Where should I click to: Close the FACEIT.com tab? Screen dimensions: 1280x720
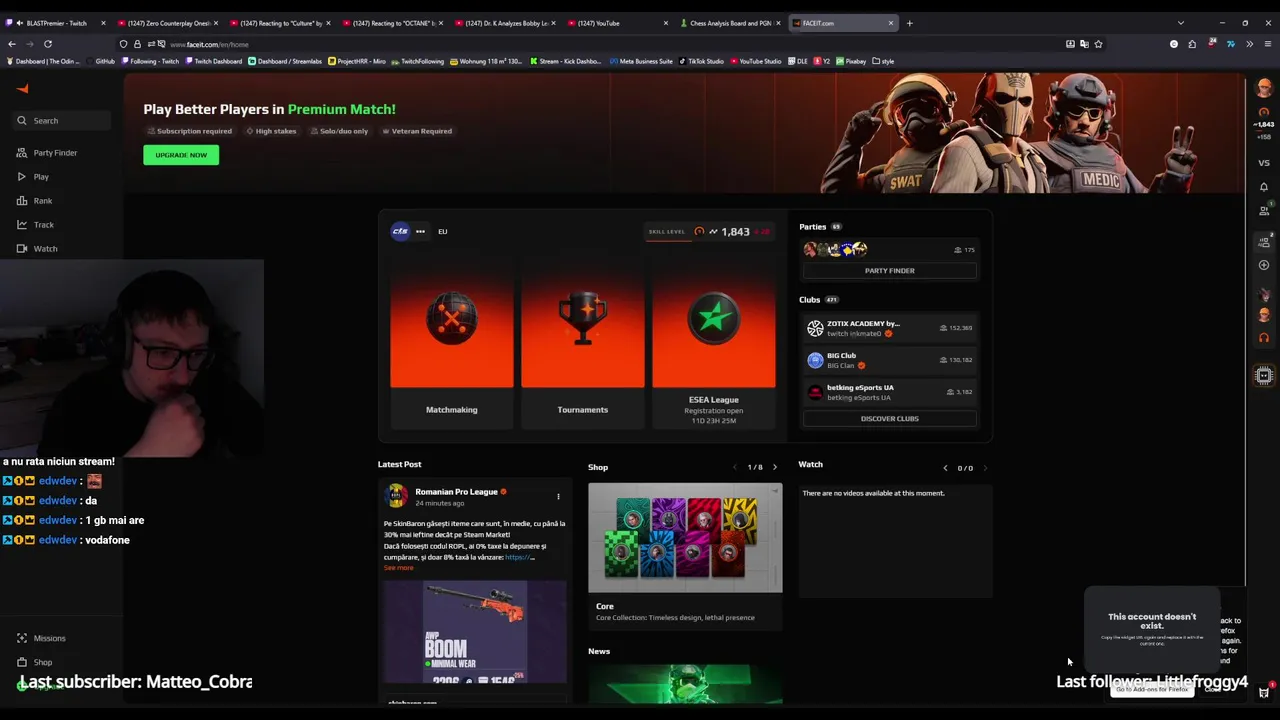pos(891,23)
